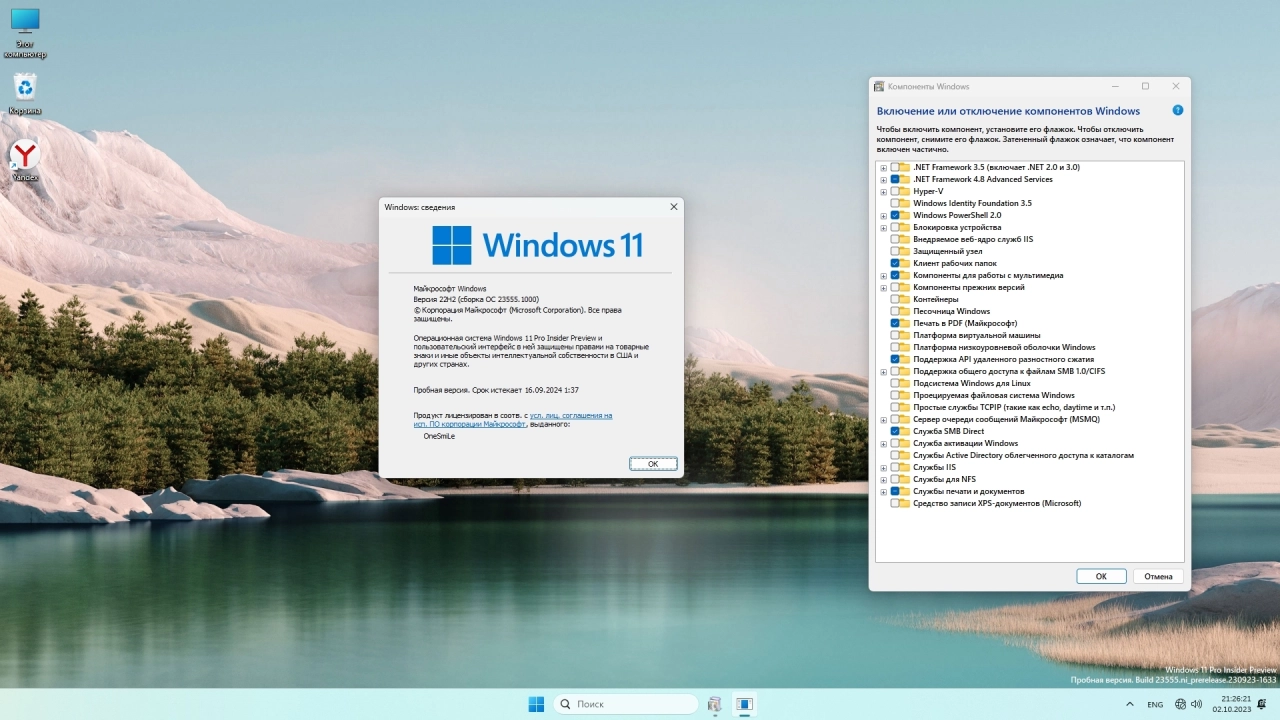Switch the ENG input language indicator
The width and height of the screenshot is (1280, 720).
tap(1155, 704)
